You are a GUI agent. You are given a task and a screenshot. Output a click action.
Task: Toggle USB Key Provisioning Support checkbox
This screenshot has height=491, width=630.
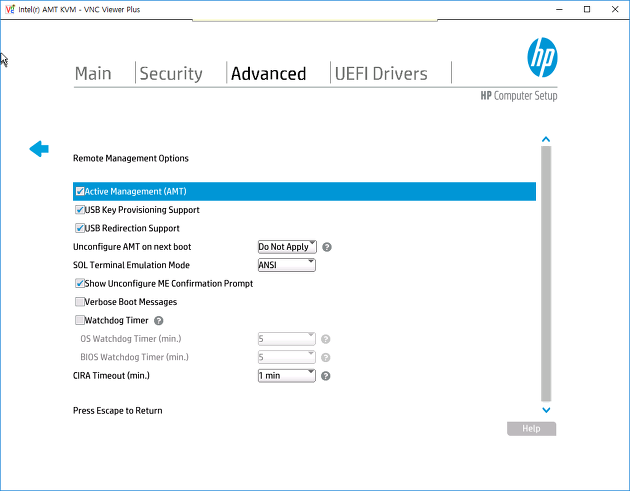tap(80, 210)
